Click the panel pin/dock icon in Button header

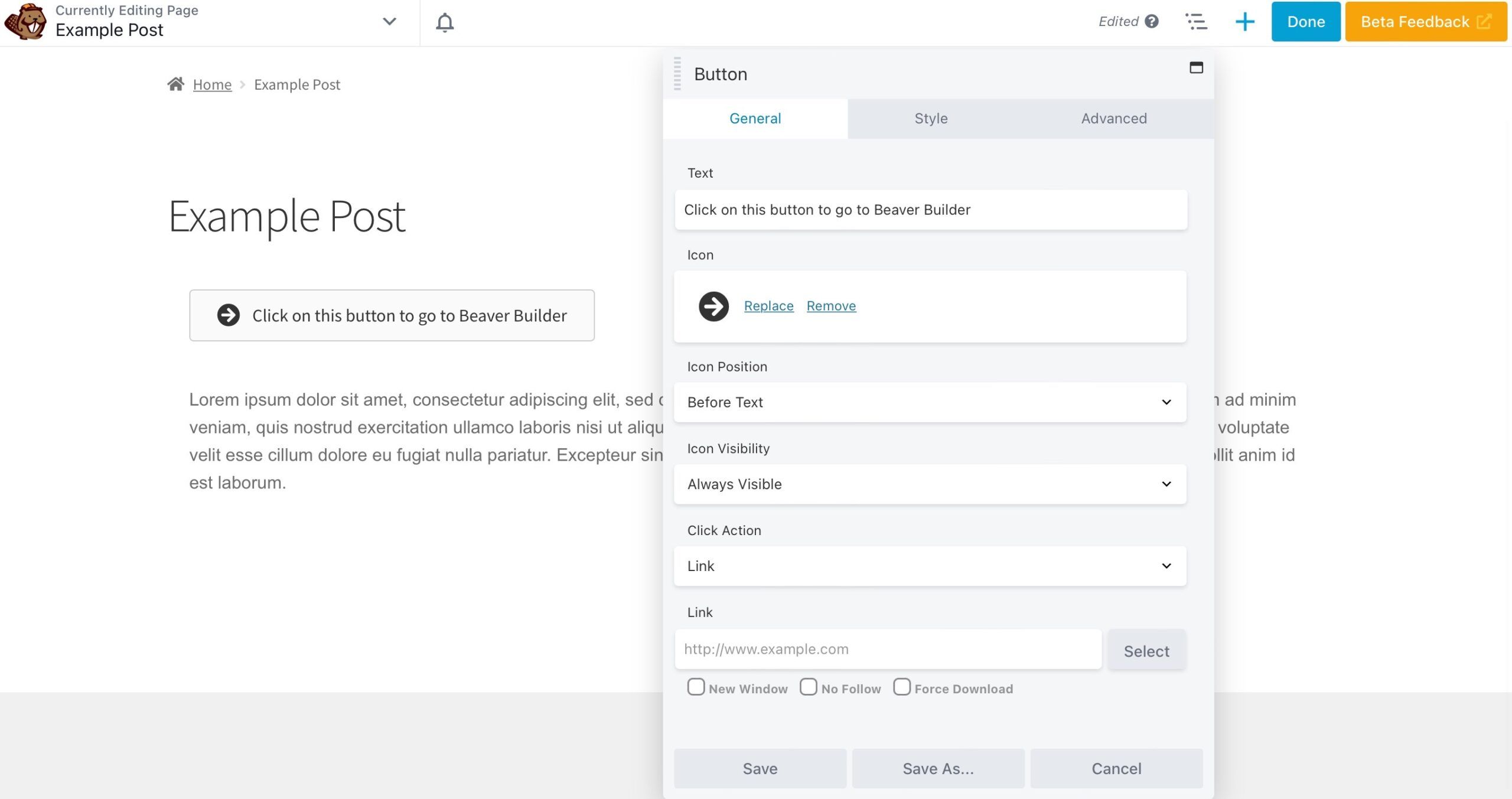tap(1196, 68)
